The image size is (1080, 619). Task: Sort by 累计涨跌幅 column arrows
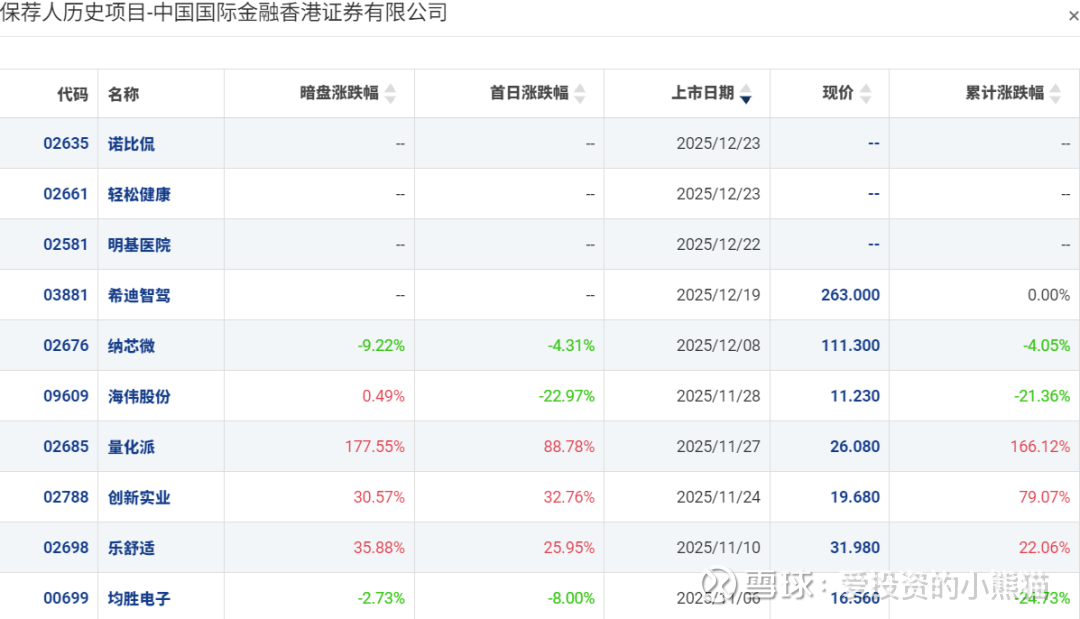[x=1055, y=94]
